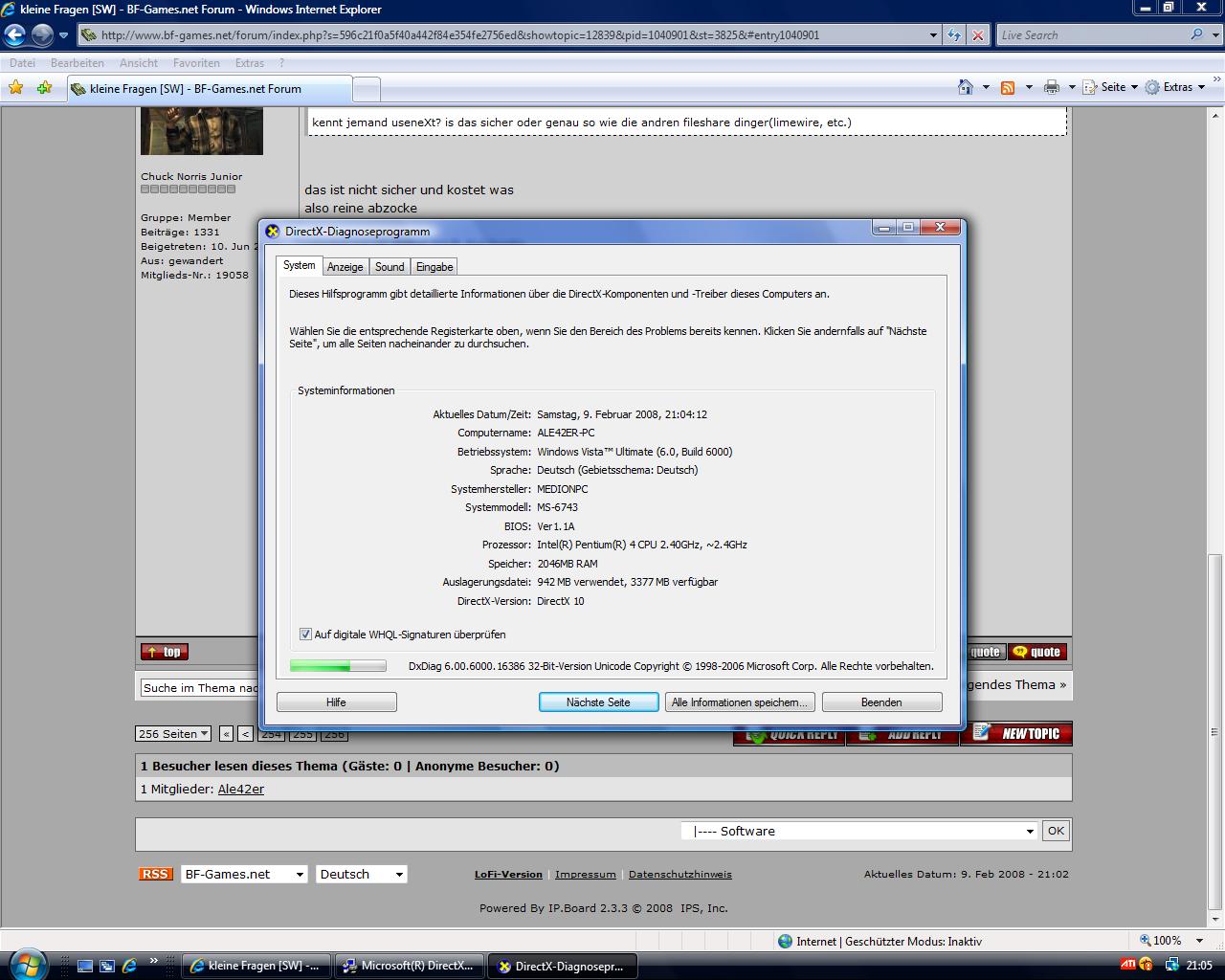Open the LoFi-Version link

[508, 875]
